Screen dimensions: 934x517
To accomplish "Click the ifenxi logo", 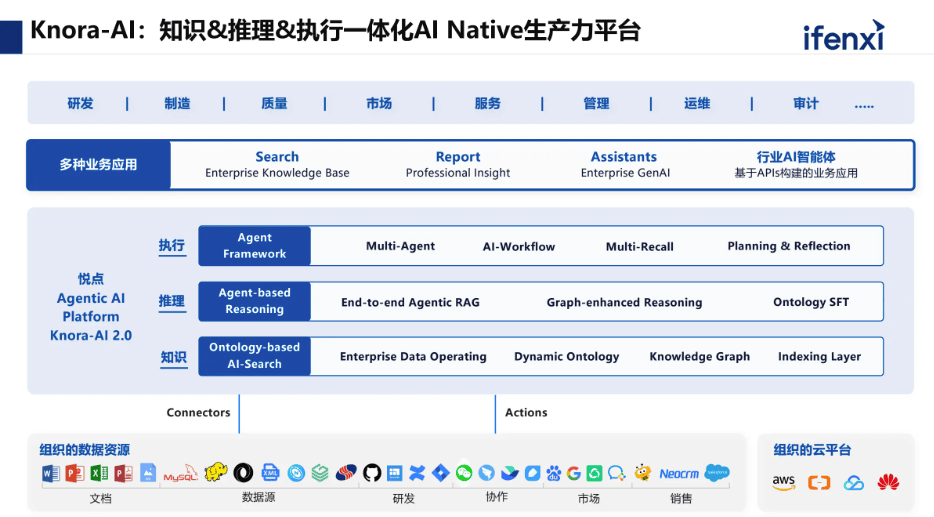I will pos(843,36).
